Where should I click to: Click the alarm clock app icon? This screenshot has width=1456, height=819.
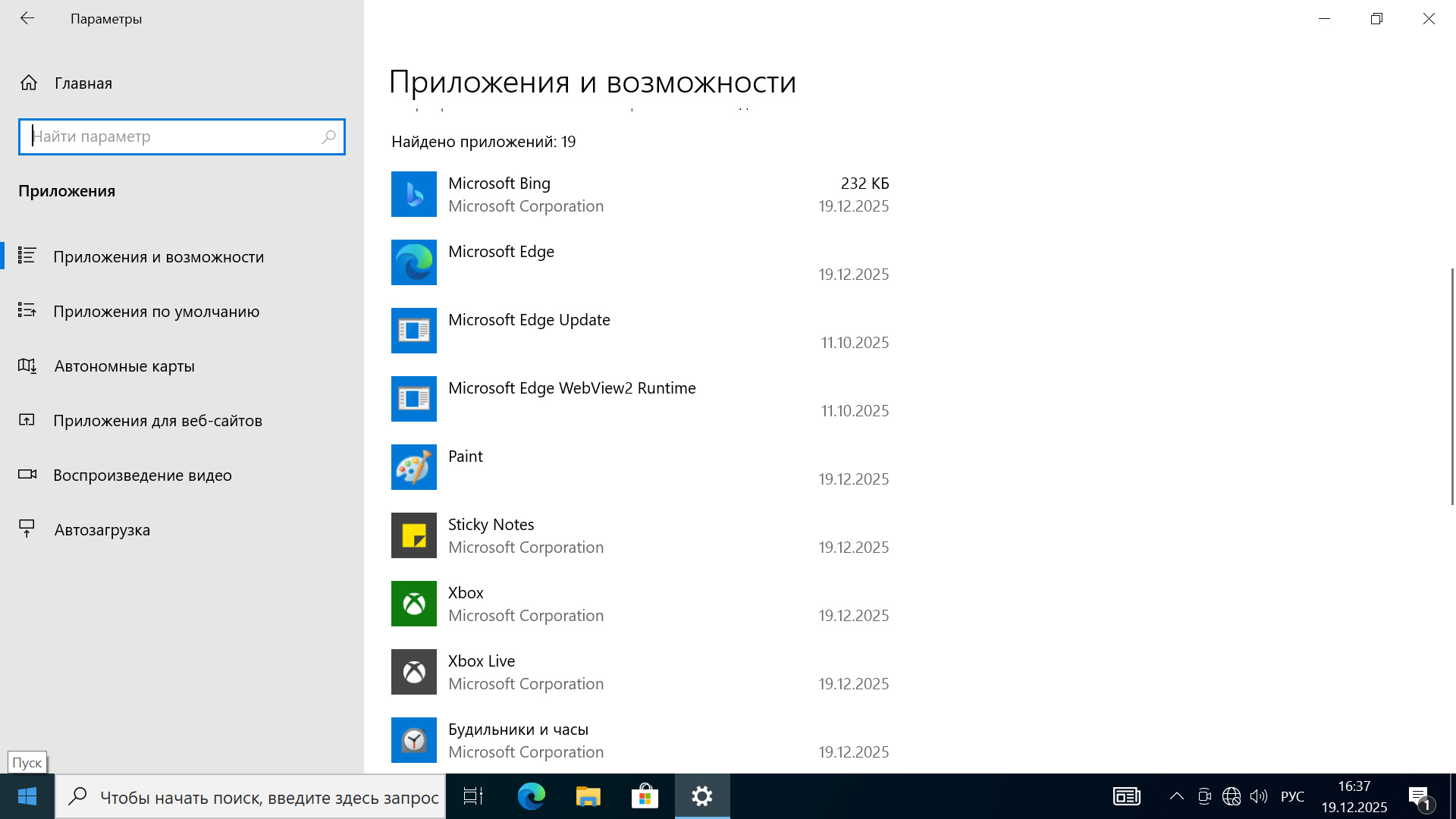coord(413,740)
